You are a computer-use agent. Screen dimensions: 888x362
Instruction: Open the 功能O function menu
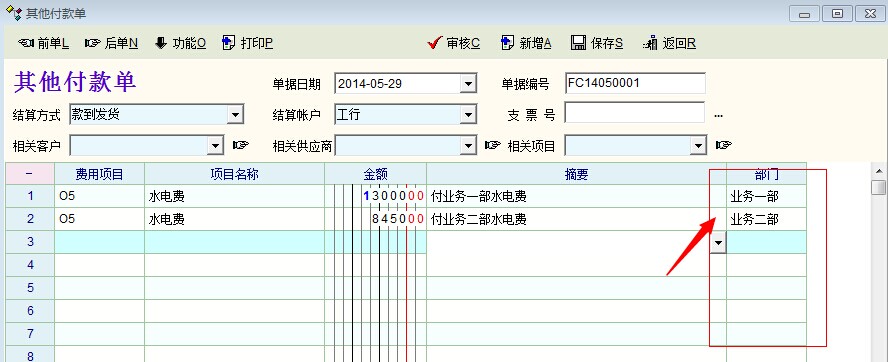coord(181,43)
